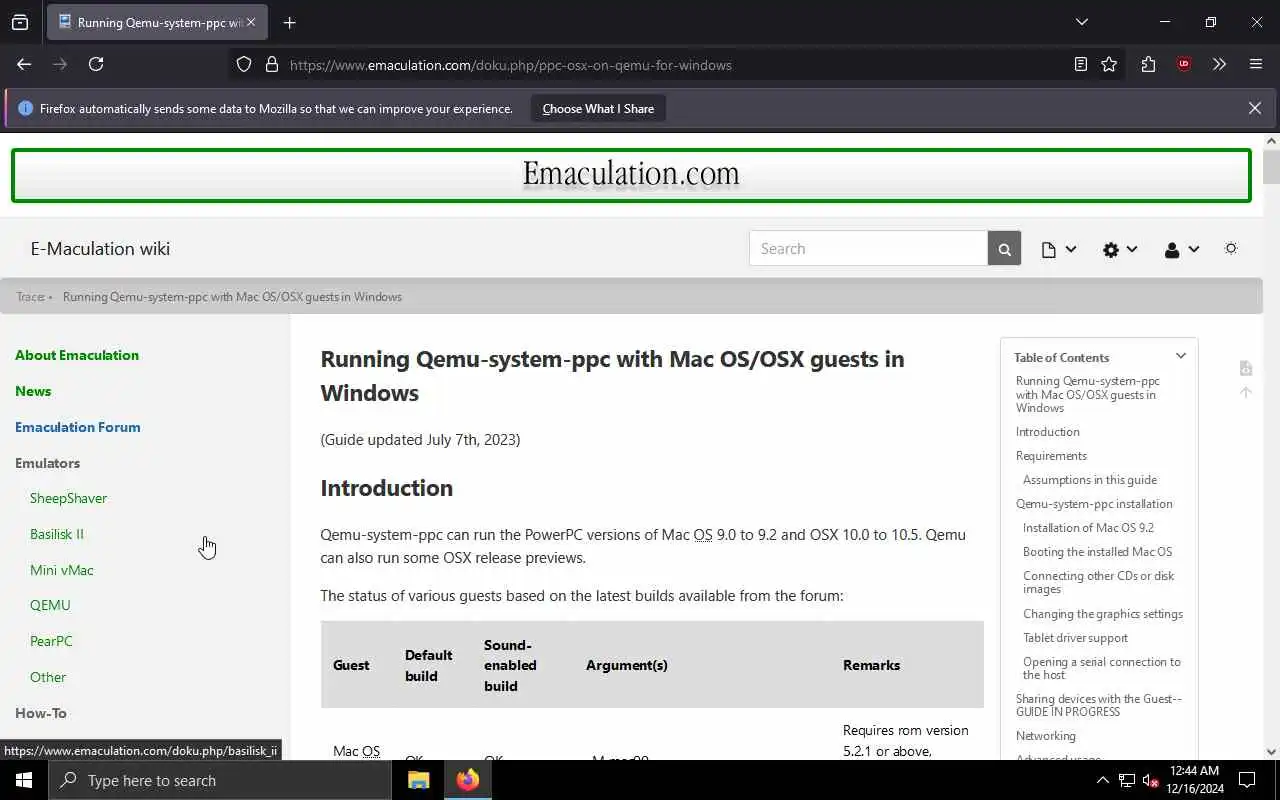View site security padlock info

pyautogui.click(x=271, y=64)
